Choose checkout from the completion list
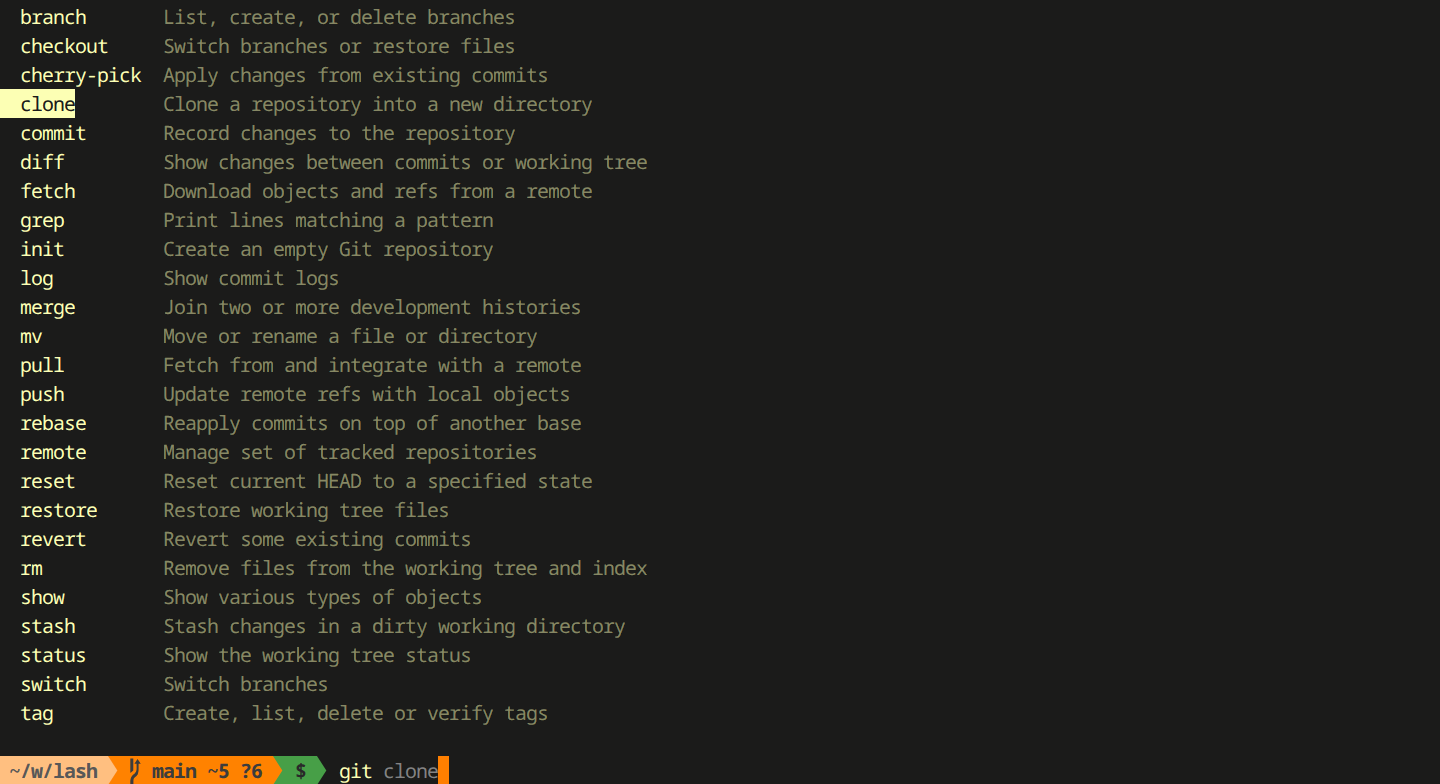1440x784 pixels. 63,46
